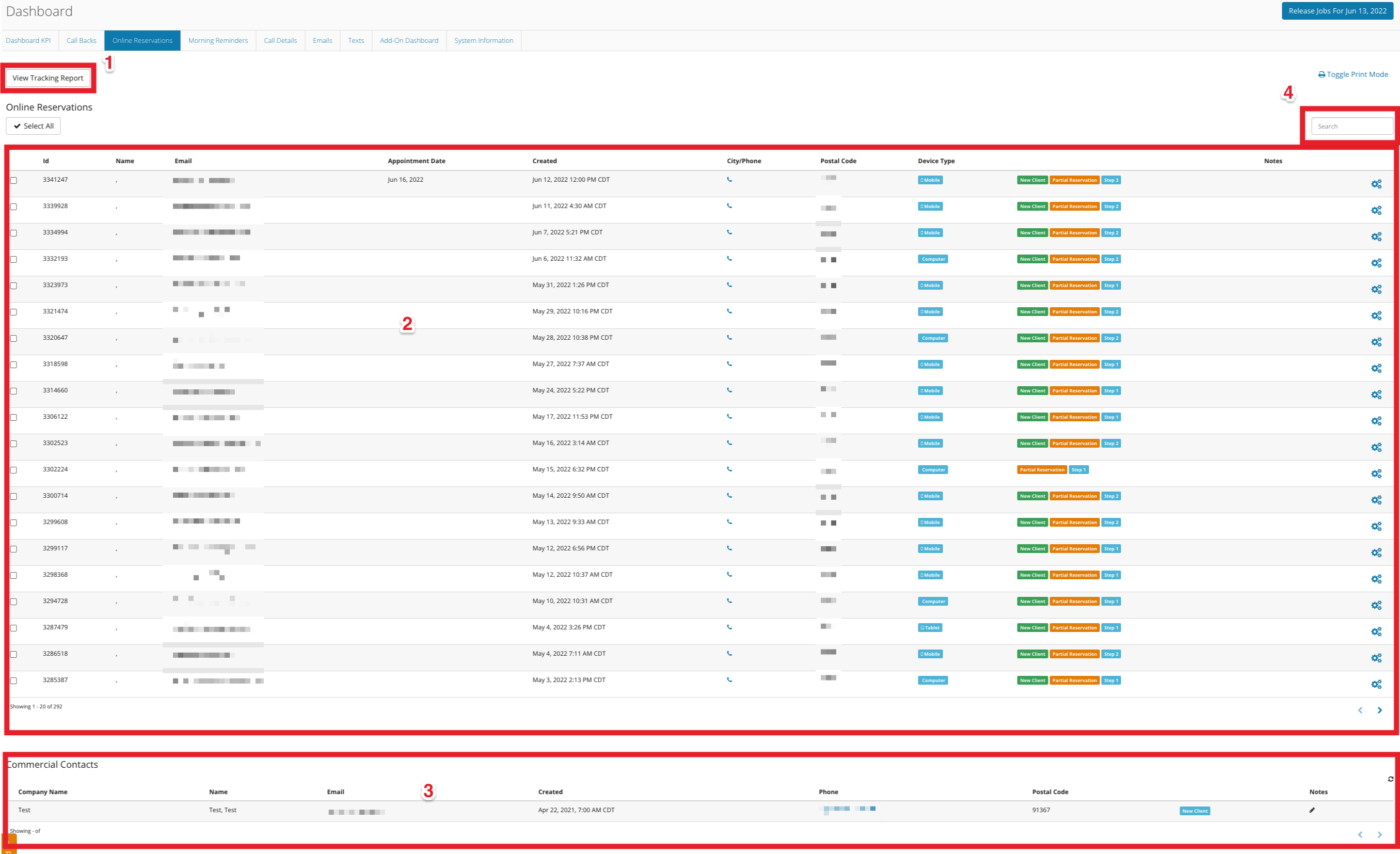This screenshot has width=1400, height=854.
Task: Go to next page of Commercial Contacts
Action: pos(1379,835)
